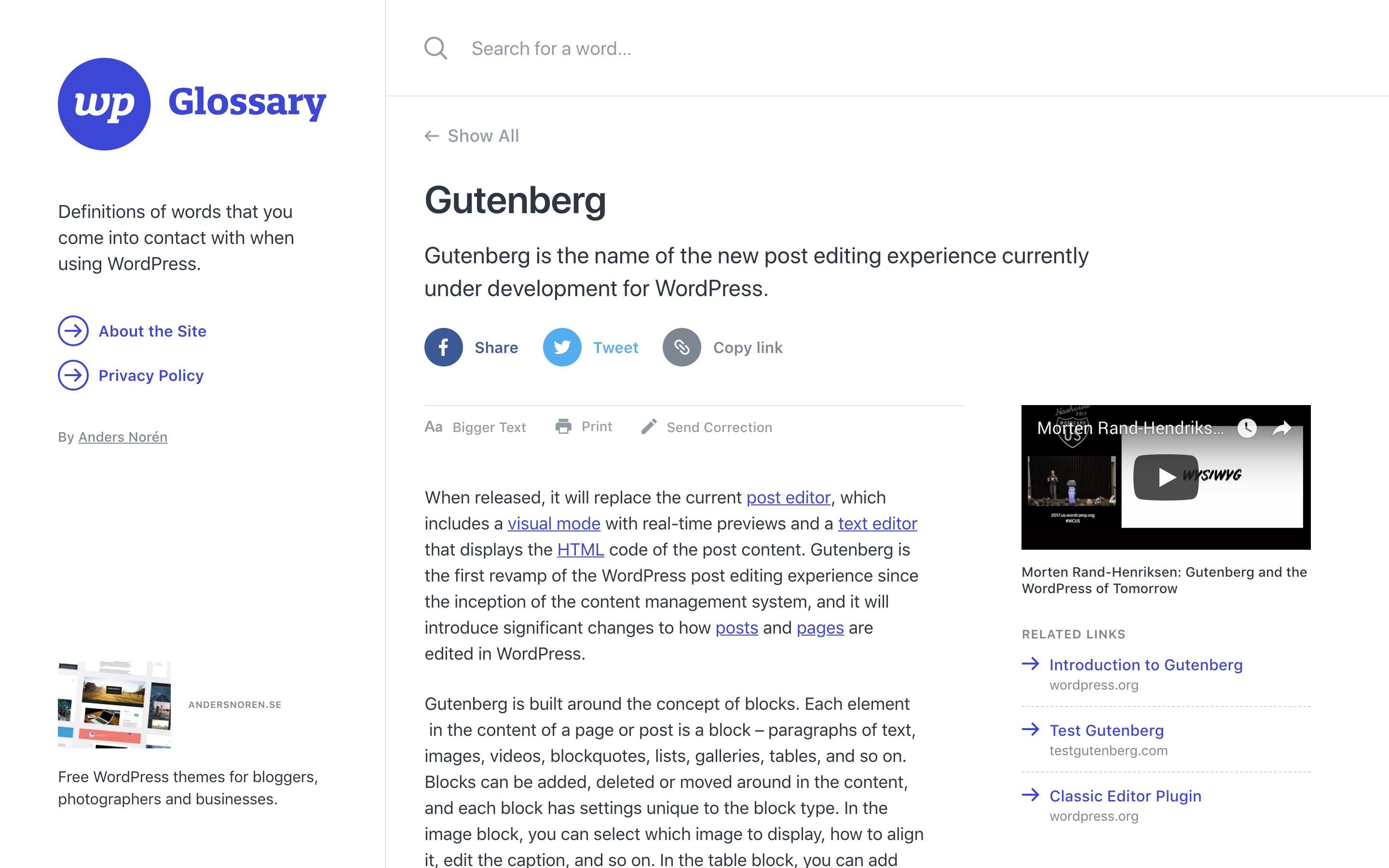Open Classic Editor Plugin link
1389x868 pixels.
point(1125,796)
